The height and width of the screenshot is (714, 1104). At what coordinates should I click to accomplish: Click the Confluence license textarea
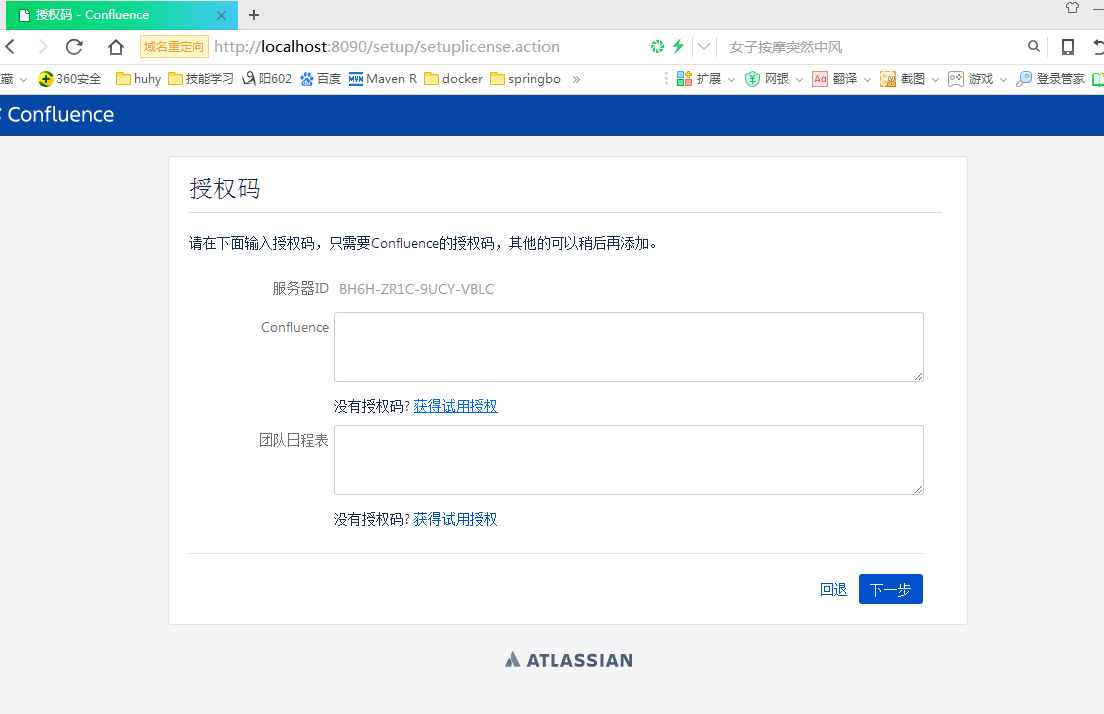tap(629, 347)
